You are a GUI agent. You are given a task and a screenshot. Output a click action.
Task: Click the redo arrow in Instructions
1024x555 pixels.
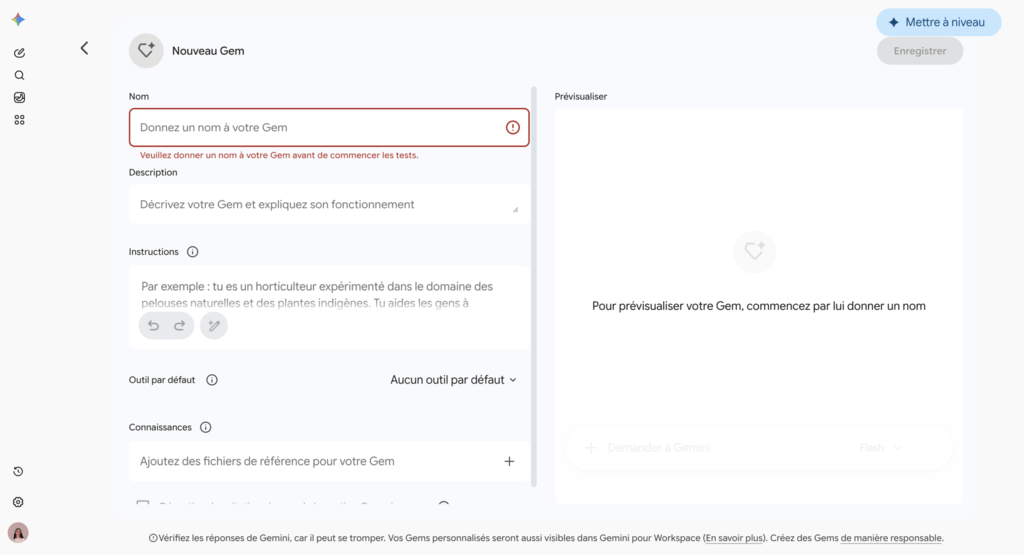pos(179,326)
